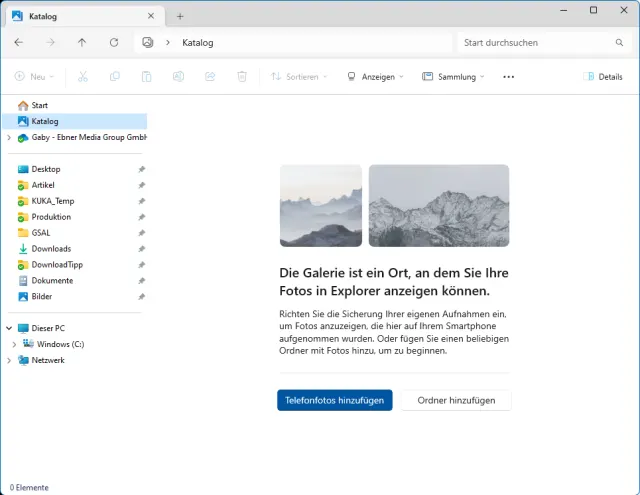Collapse the Dieser PC tree node
640x495 pixels.
click(9, 328)
